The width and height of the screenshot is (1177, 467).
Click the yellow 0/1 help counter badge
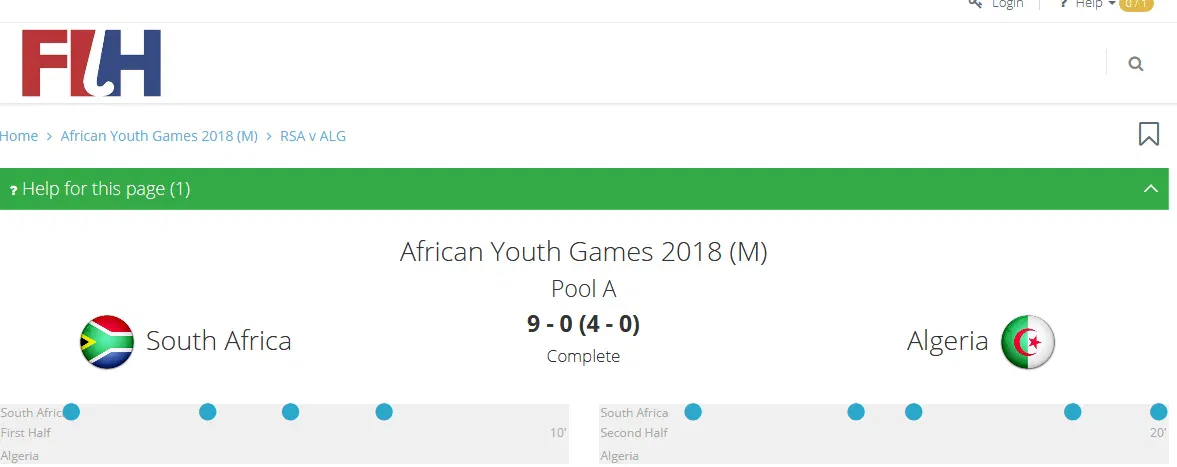[1136, 4]
